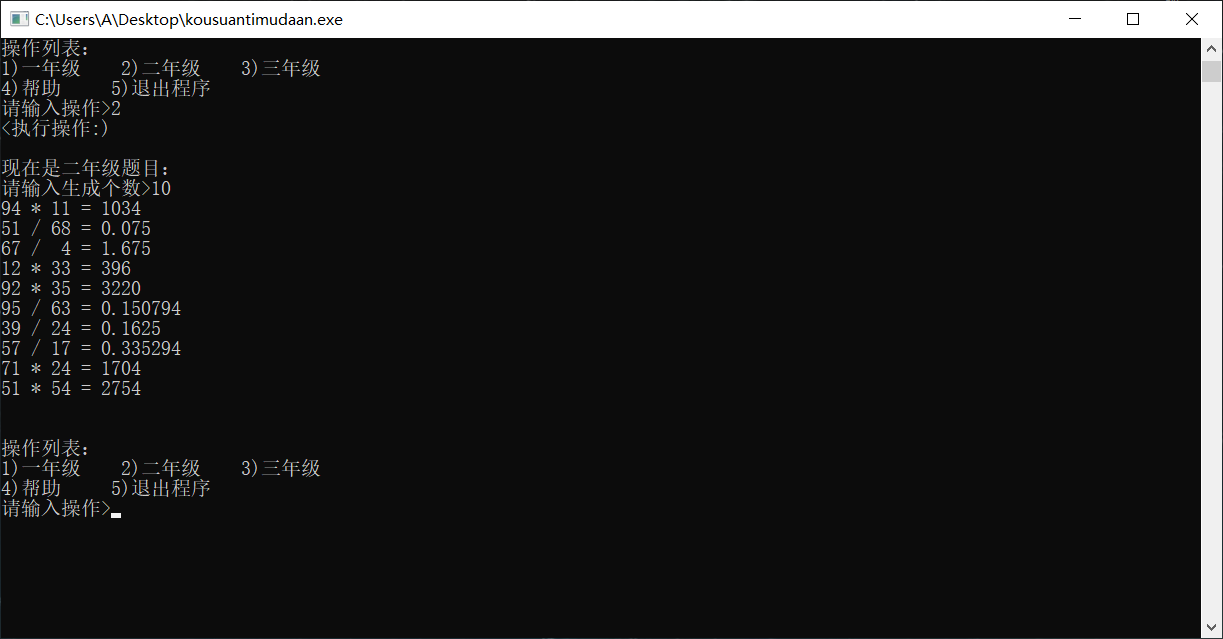Click the text '<执行操作:)'
The width and height of the screenshot is (1223, 639).
click(55, 129)
